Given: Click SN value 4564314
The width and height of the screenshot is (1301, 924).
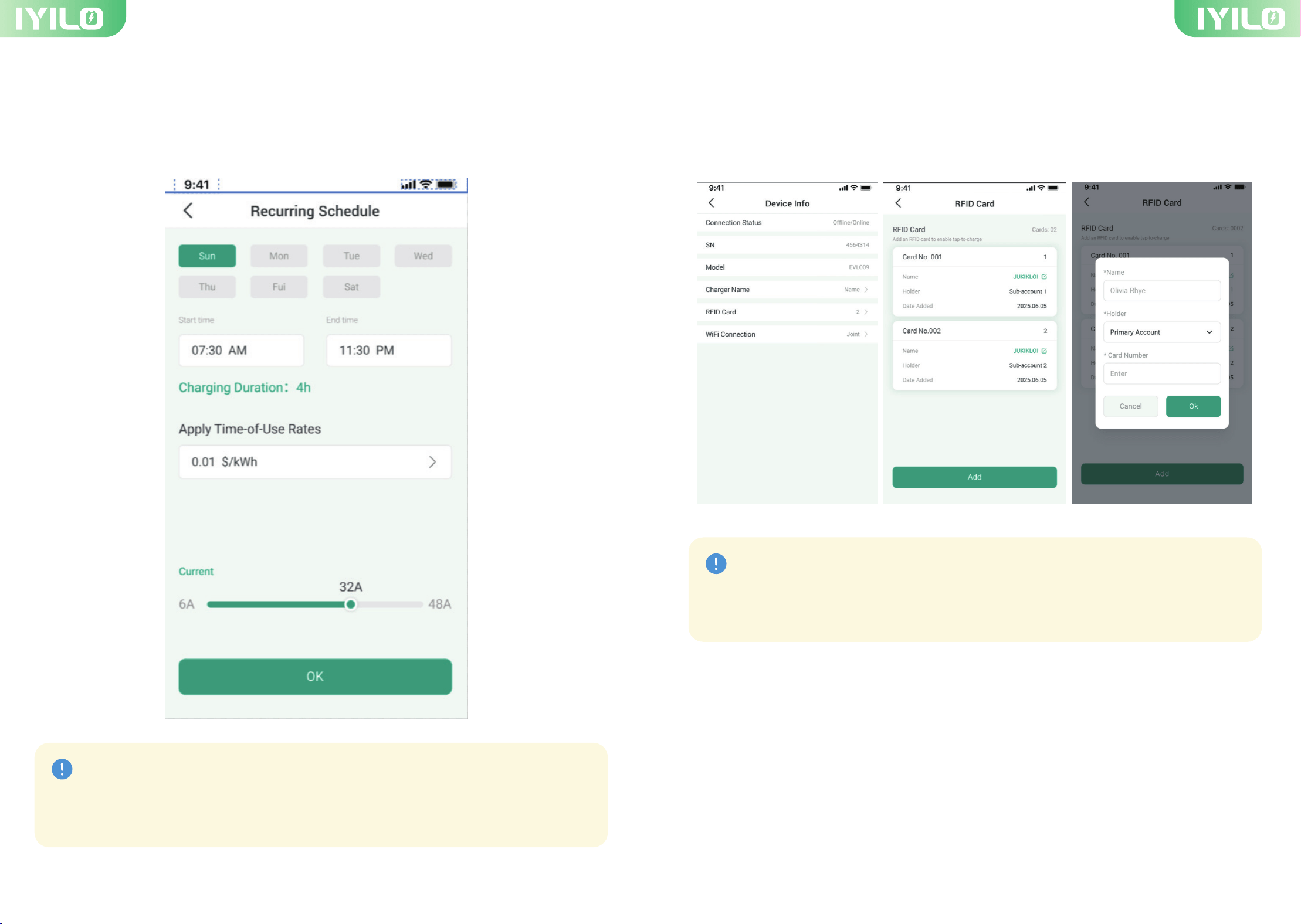Looking at the screenshot, I should click(x=857, y=245).
